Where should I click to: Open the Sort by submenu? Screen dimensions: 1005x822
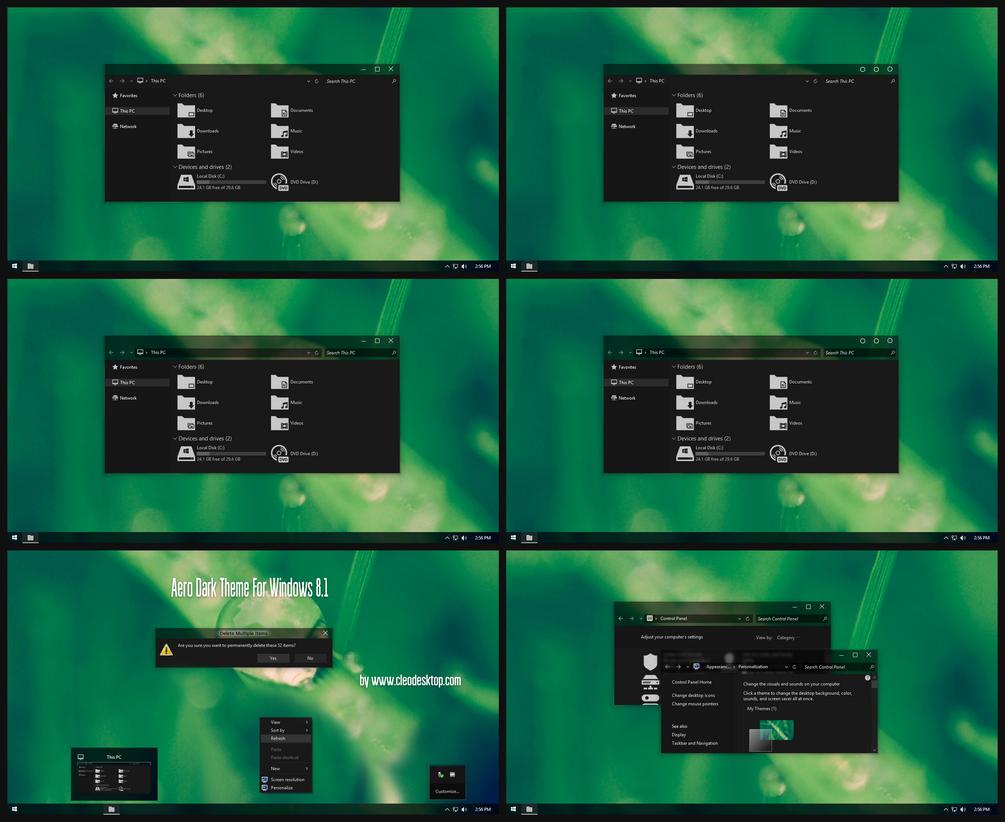pos(286,730)
